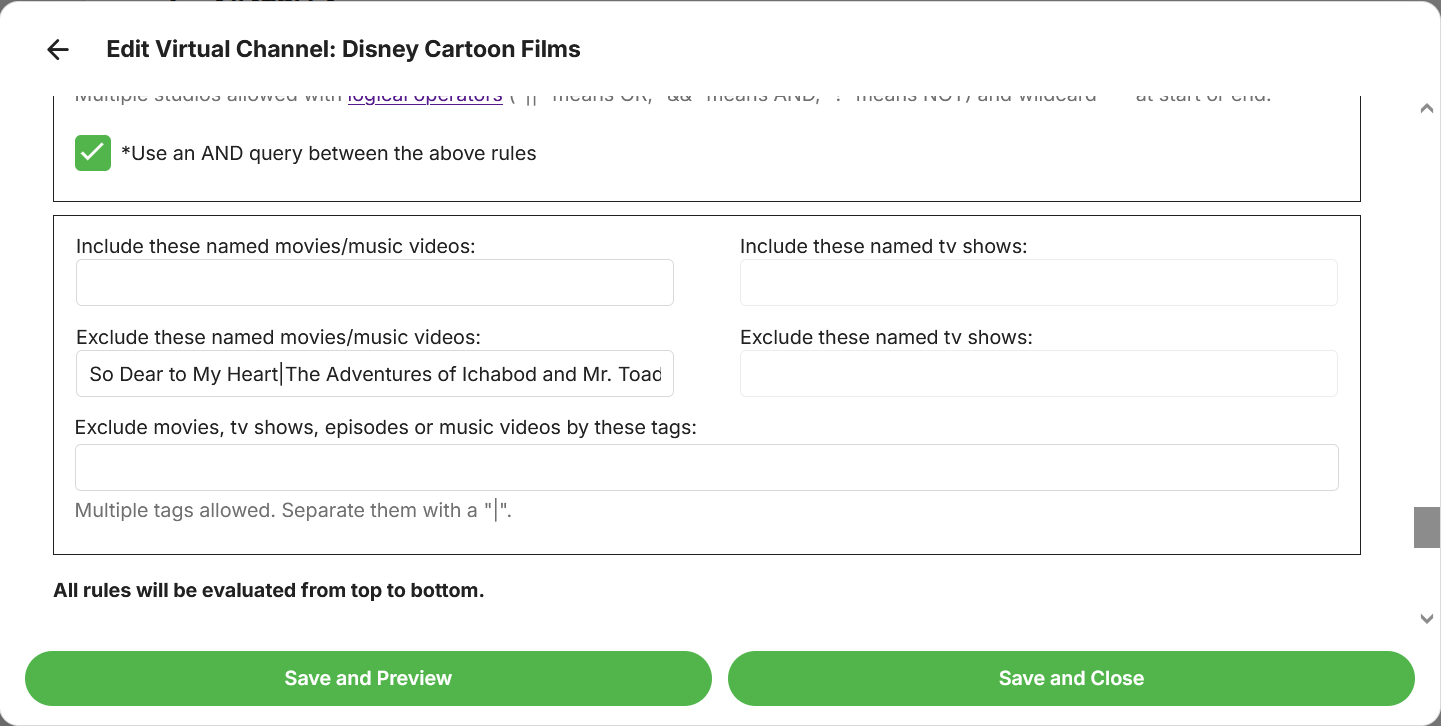
Task: Click the 'Include these named movies/music videos' label
Action: coord(275,246)
